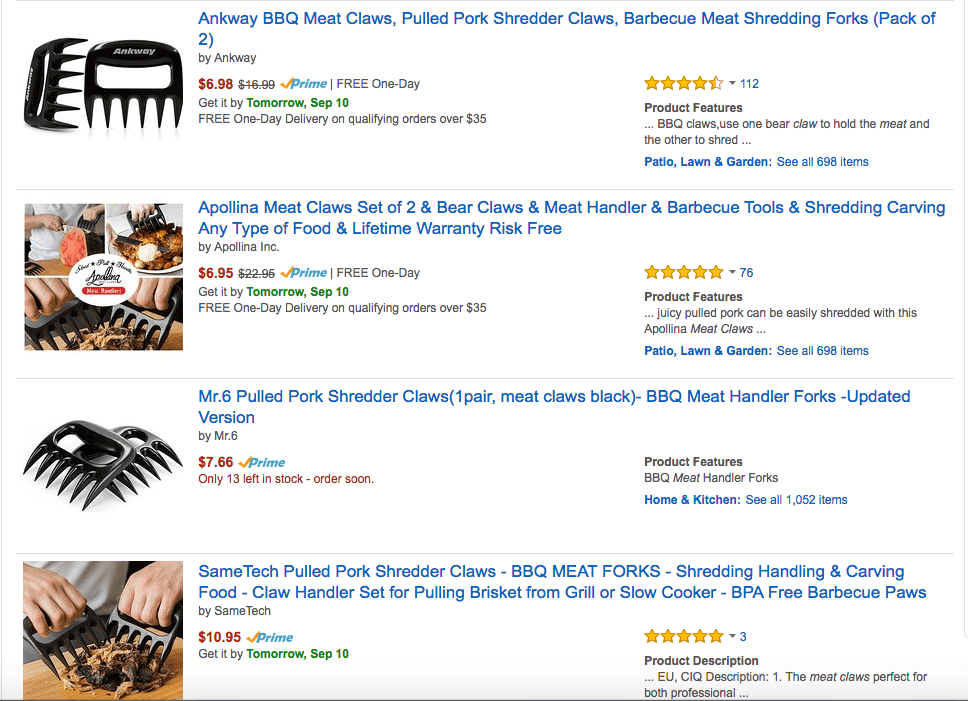Open Mr.6 Pulled Pork Shredder Claws listing
Image resolution: width=968 pixels, height=701 pixels.
(554, 407)
